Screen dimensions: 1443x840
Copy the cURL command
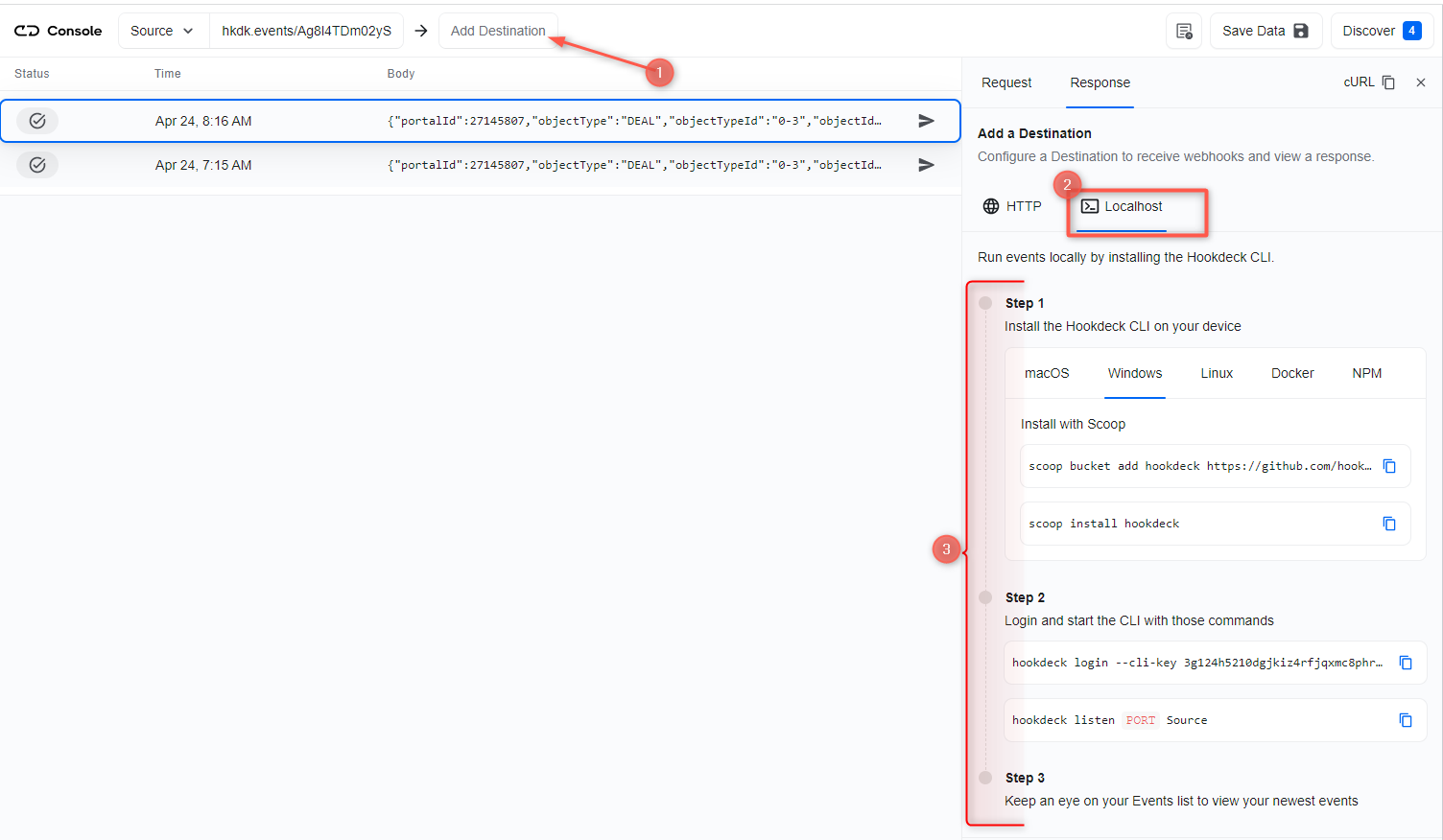click(x=1387, y=82)
